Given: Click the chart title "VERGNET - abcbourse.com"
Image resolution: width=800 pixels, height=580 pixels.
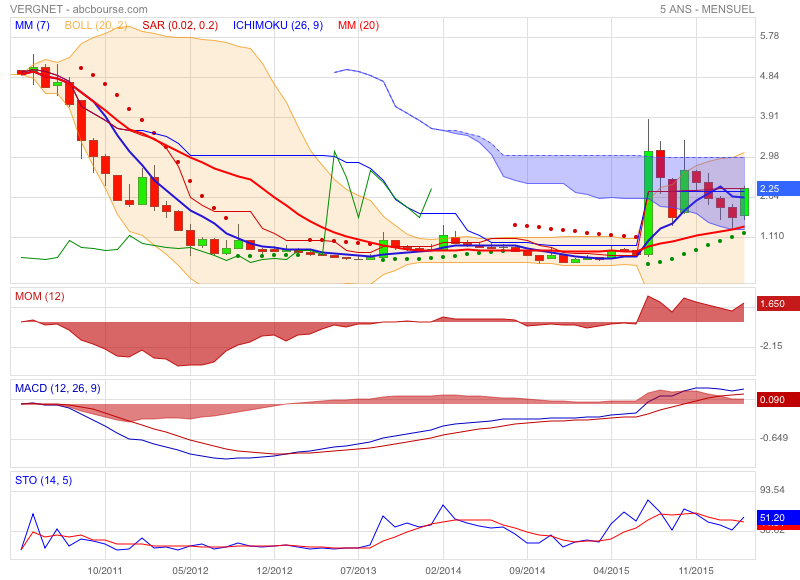Looking at the screenshot, I should click(x=79, y=9).
